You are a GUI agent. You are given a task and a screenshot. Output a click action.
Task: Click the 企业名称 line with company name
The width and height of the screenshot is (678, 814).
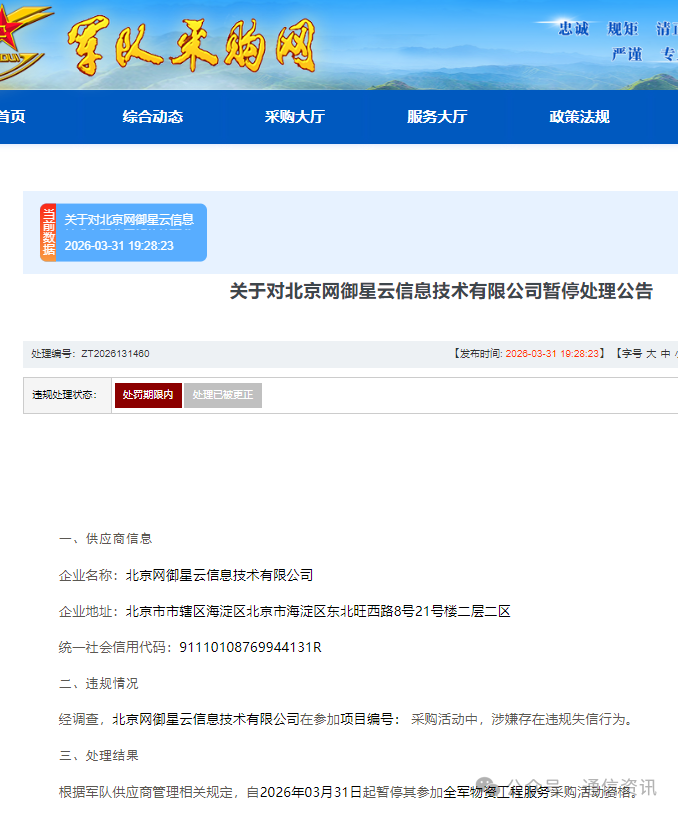coord(186,575)
